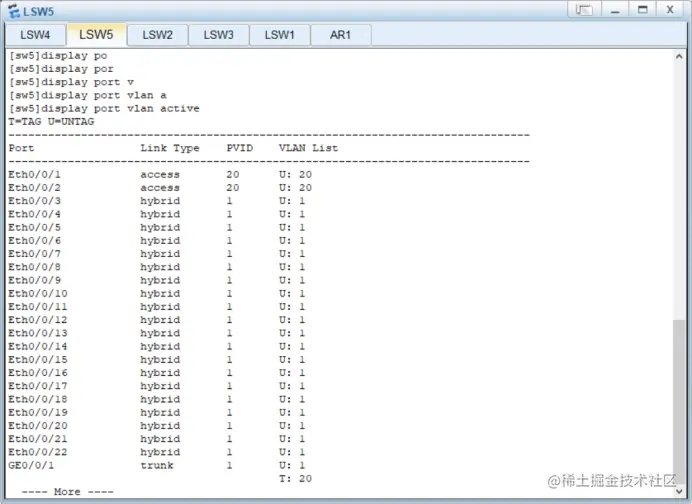692x504 pixels.
Task: Click the 'T: 20' tagged VLAN entry
Action: pyautogui.click(x=296, y=479)
